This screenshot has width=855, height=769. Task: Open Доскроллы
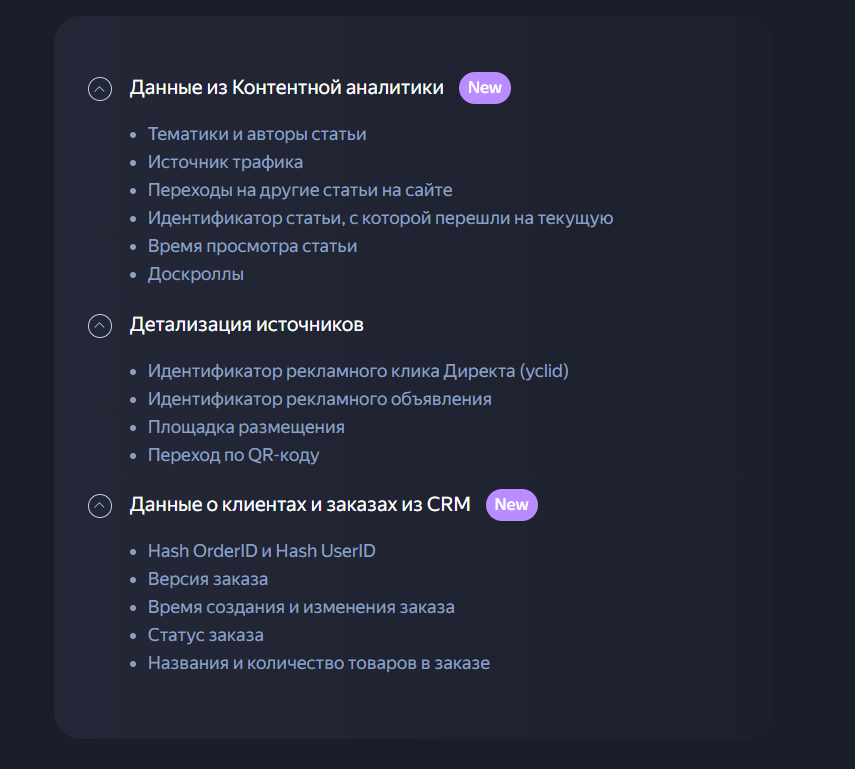click(x=194, y=273)
